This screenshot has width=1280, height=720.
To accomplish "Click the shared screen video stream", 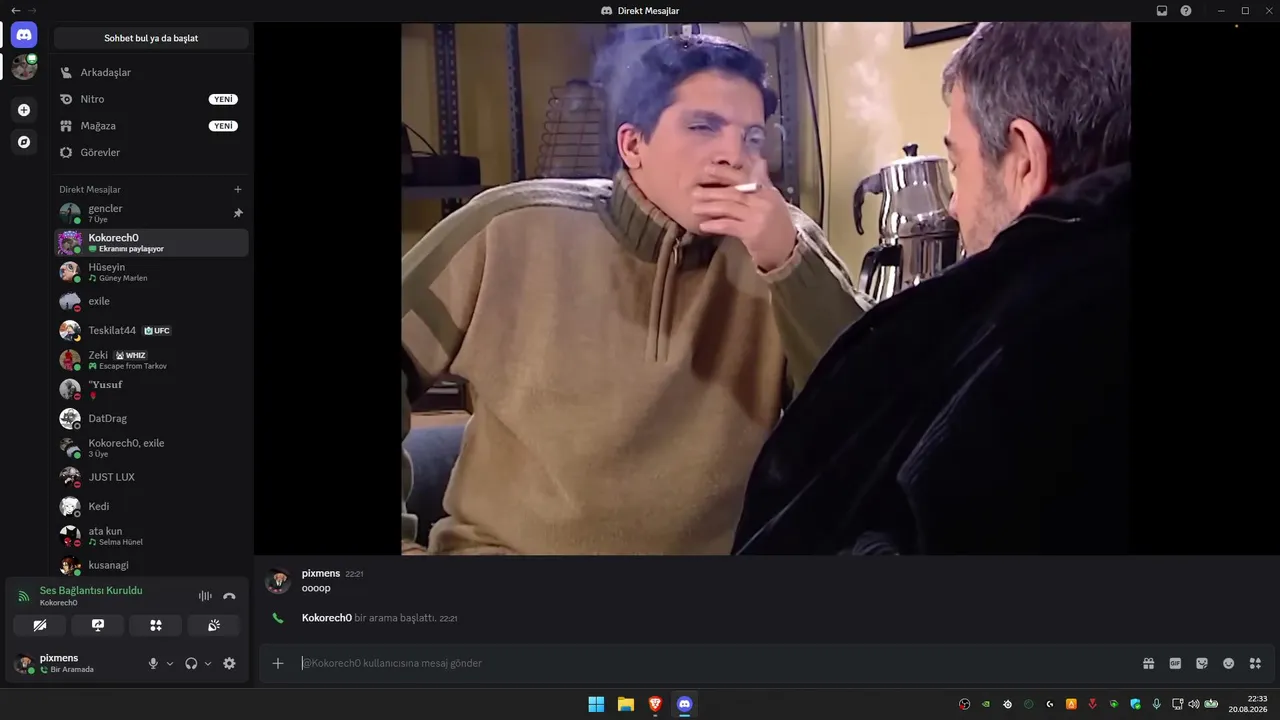I will coord(766,288).
